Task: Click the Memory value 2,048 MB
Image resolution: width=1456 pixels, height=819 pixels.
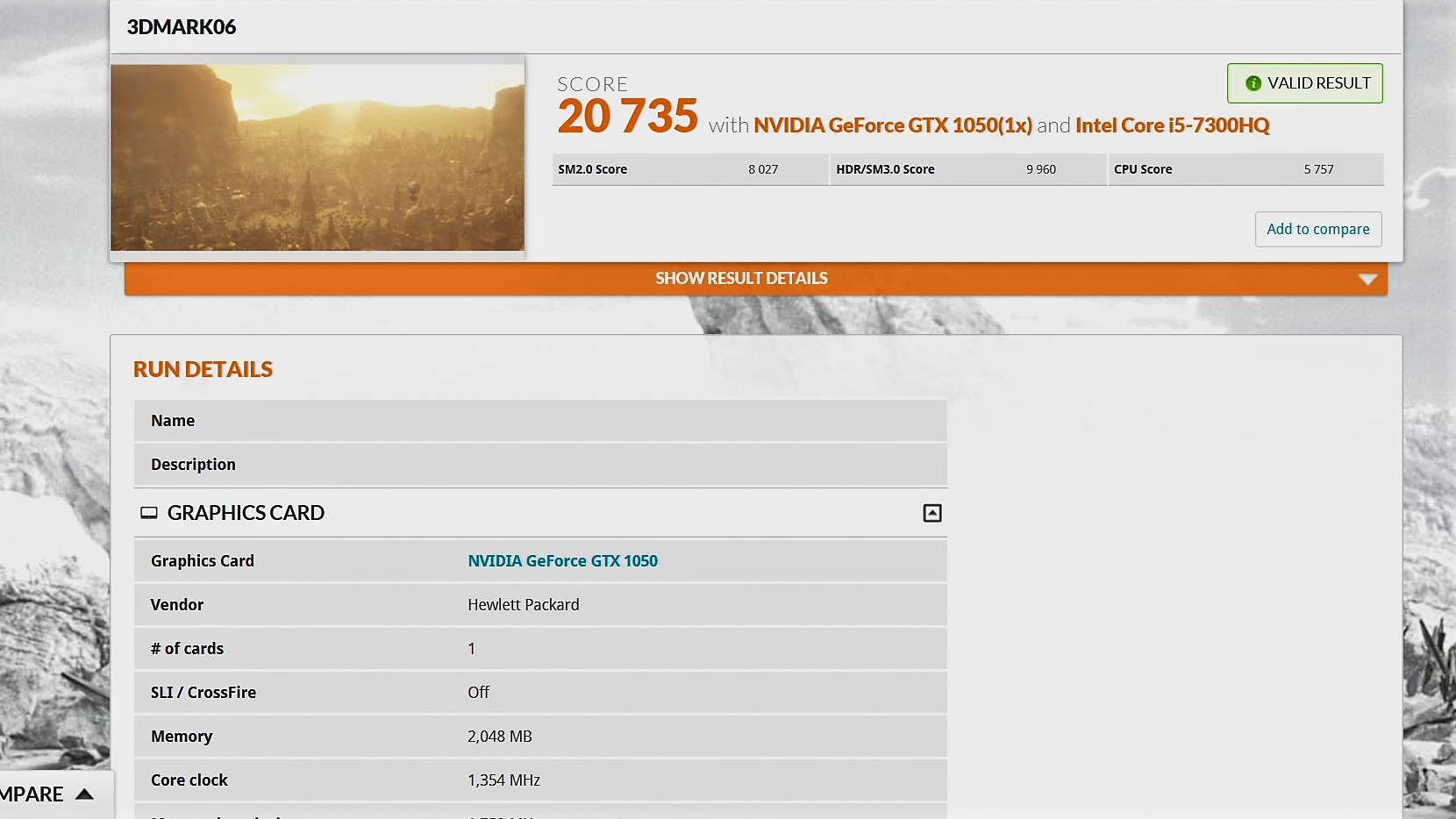Action: (500, 737)
